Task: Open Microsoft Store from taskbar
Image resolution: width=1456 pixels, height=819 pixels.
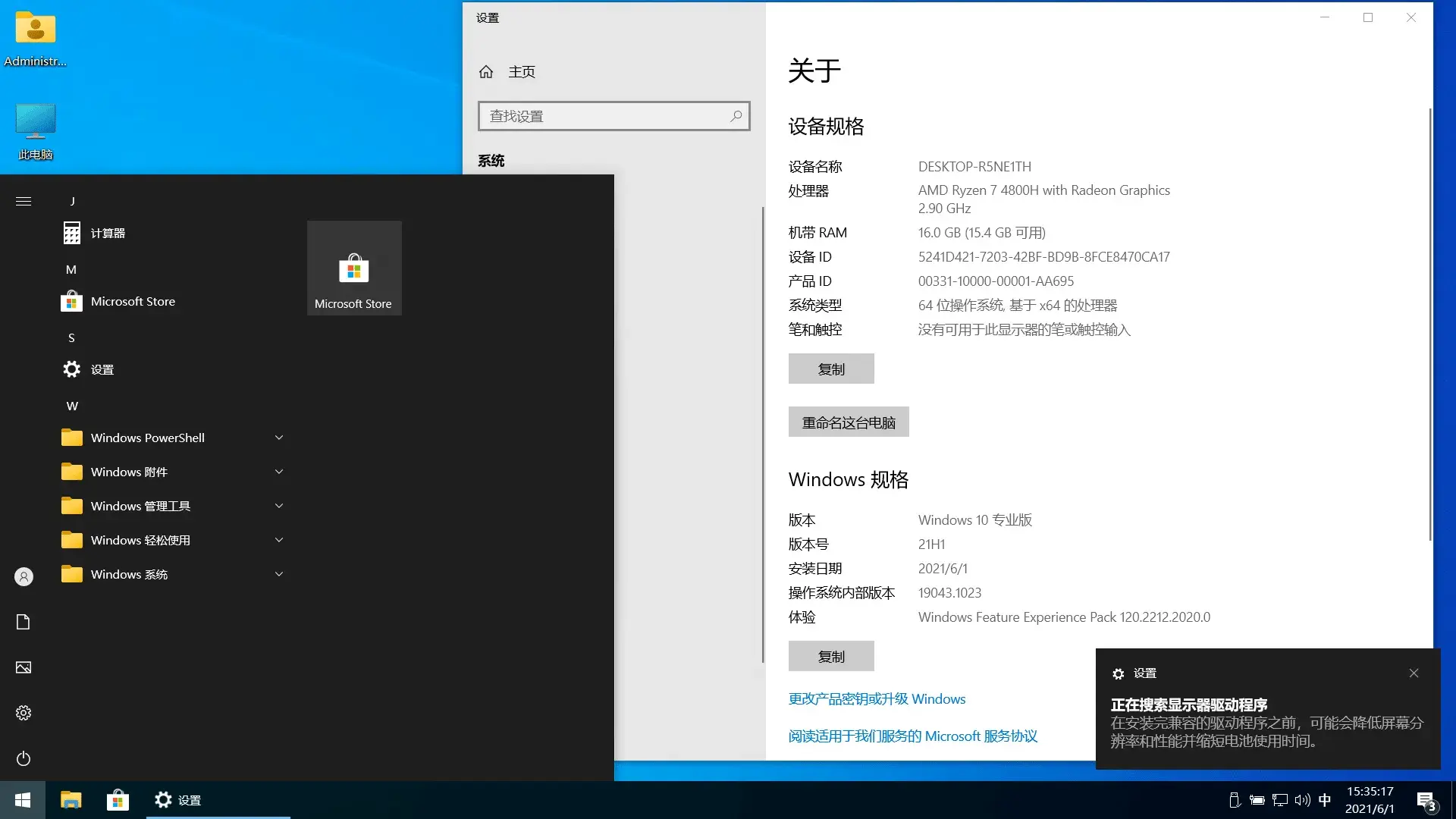Action: click(x=118, y=800)
